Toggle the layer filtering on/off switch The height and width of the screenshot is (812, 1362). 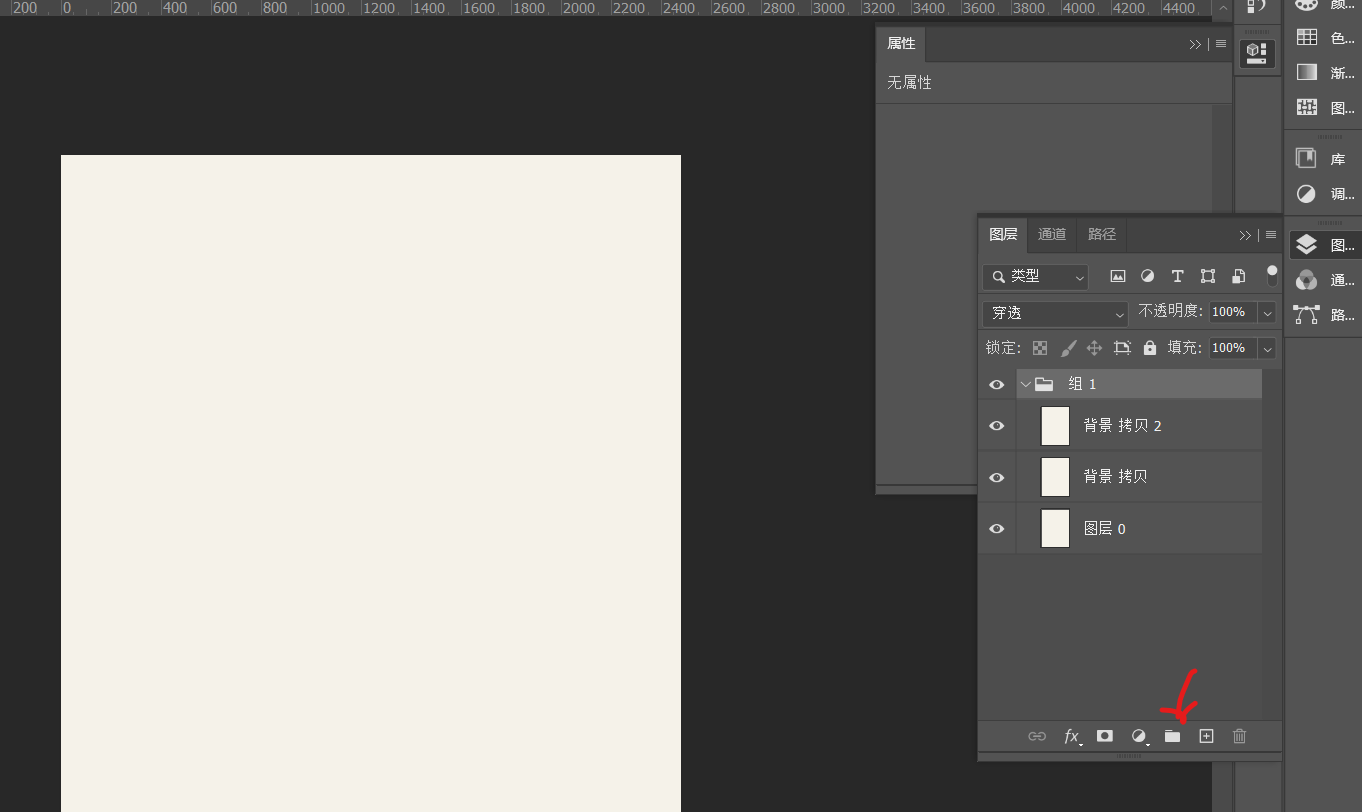1272,275
